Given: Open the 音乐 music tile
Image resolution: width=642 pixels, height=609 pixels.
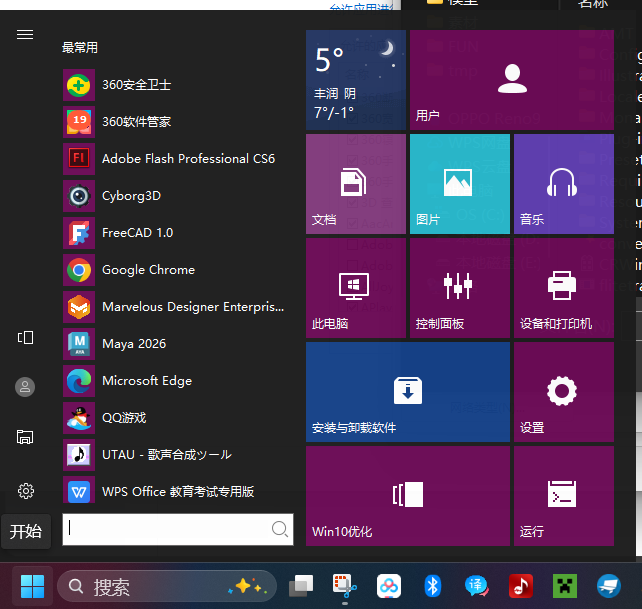Looking at the screenshot, I should tap(564, 184).
